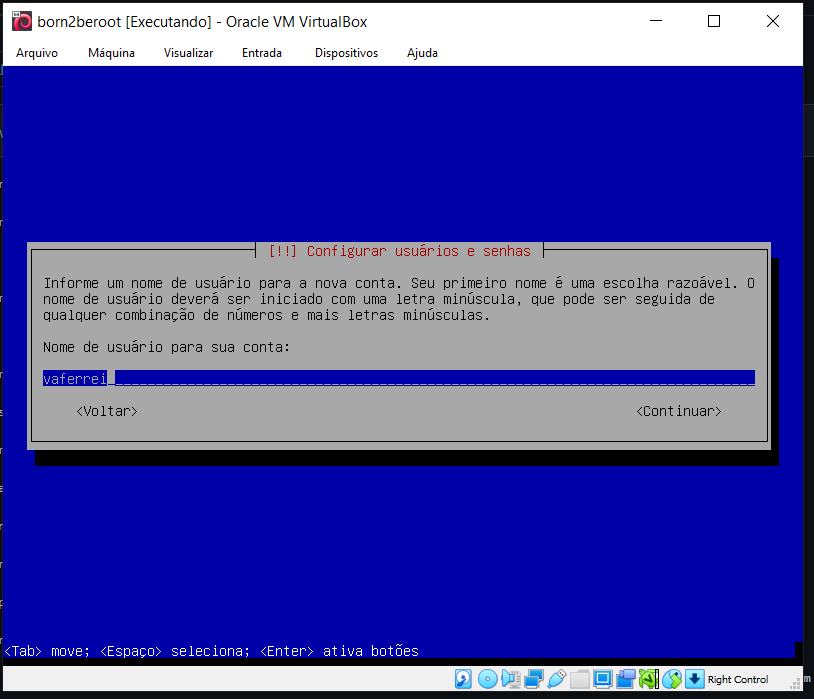Open the Entrada menu
The height and width of the screenshot is (699, 814).
point(262,53)
